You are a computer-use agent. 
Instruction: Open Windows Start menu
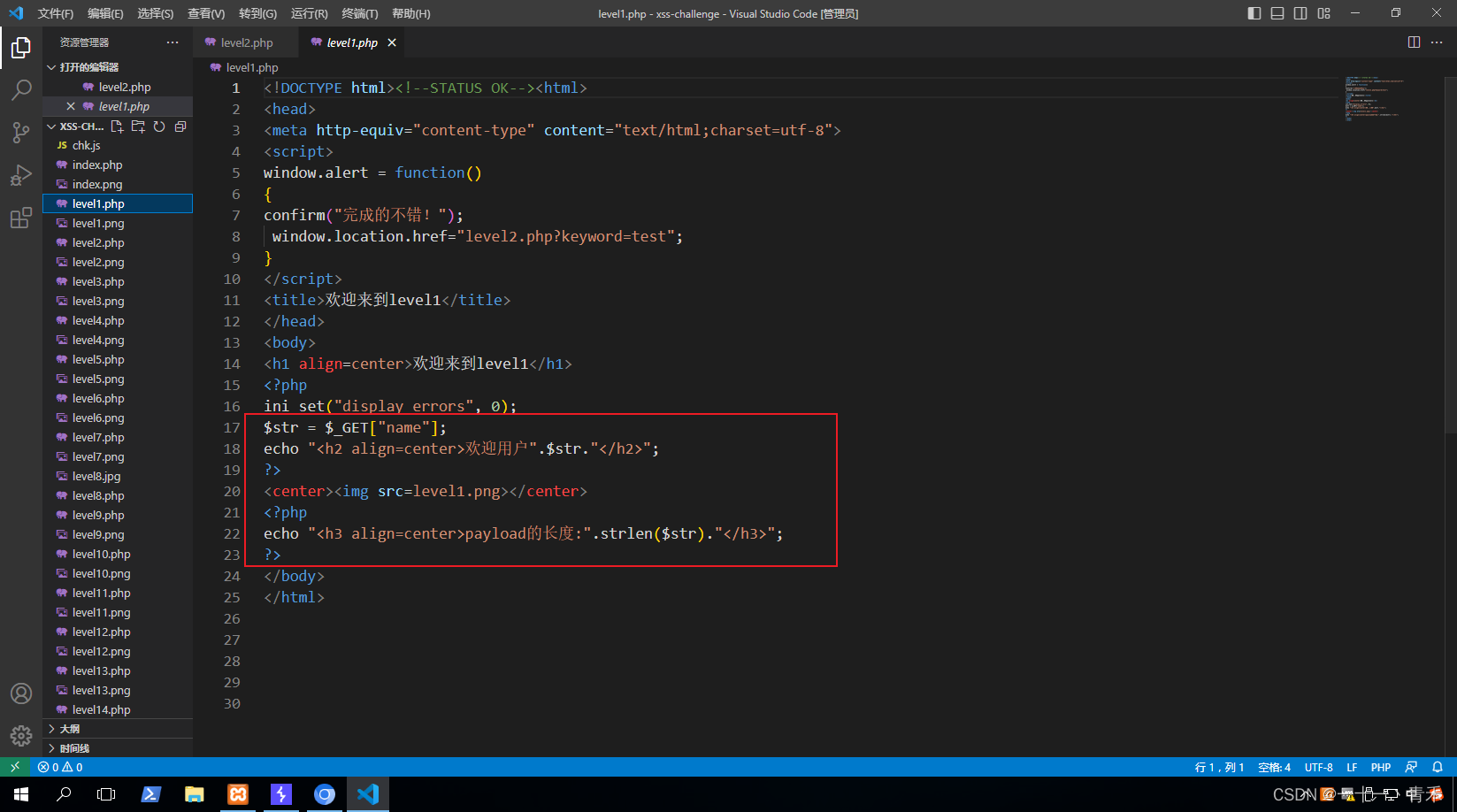[x=21, y=794]
